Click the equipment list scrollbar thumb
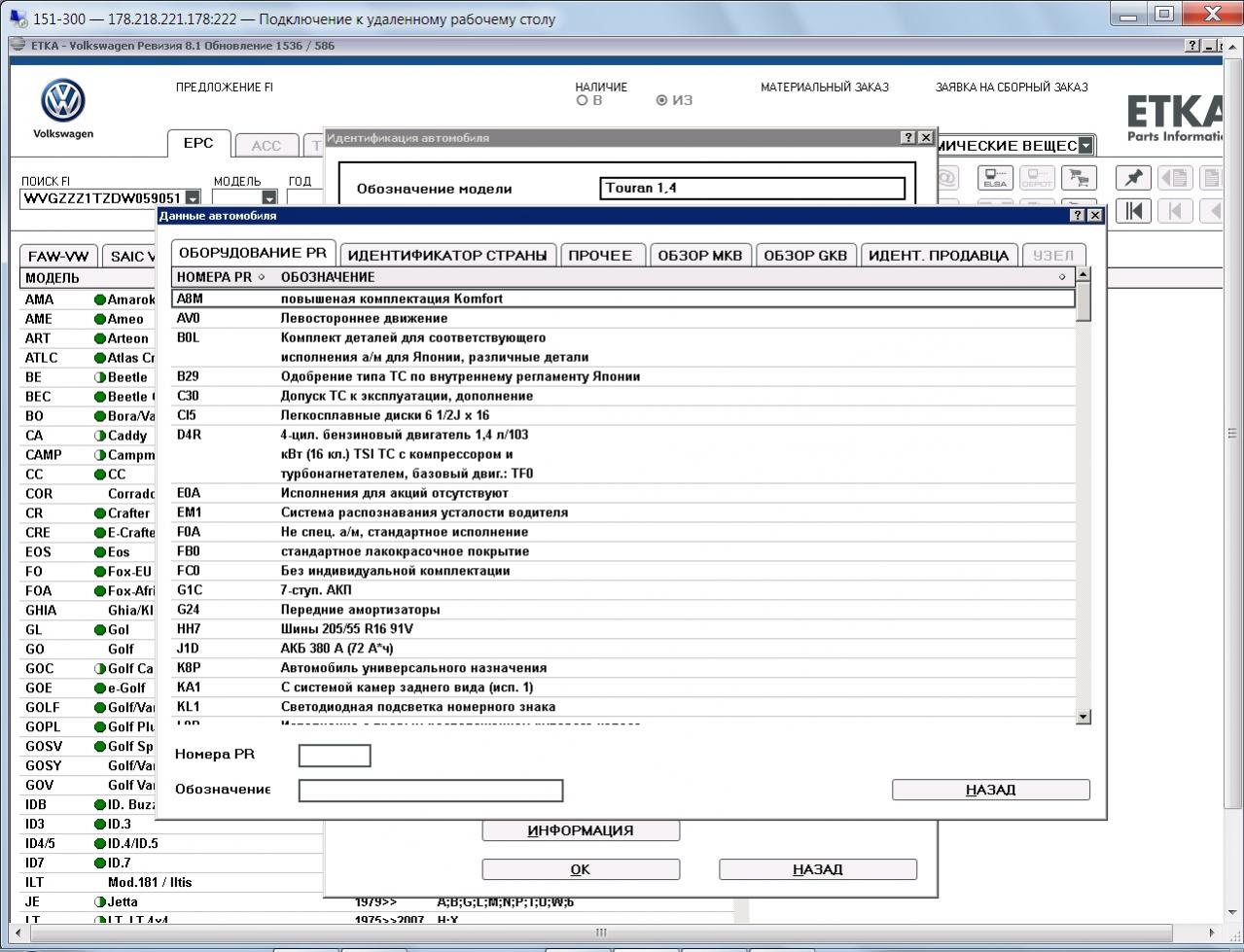Viewport: 1244px width, 952px height. 1084,301
